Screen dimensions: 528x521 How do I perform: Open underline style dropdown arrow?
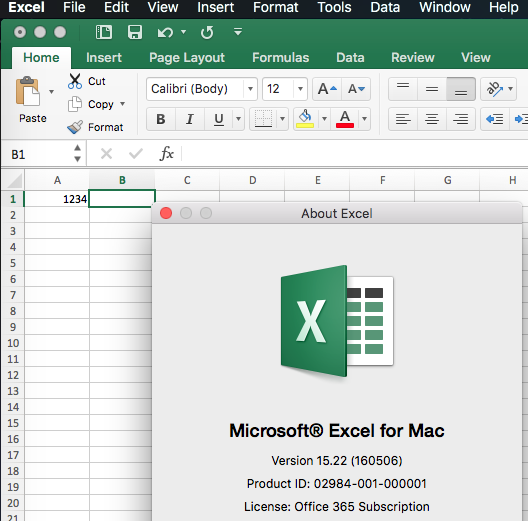238,119
